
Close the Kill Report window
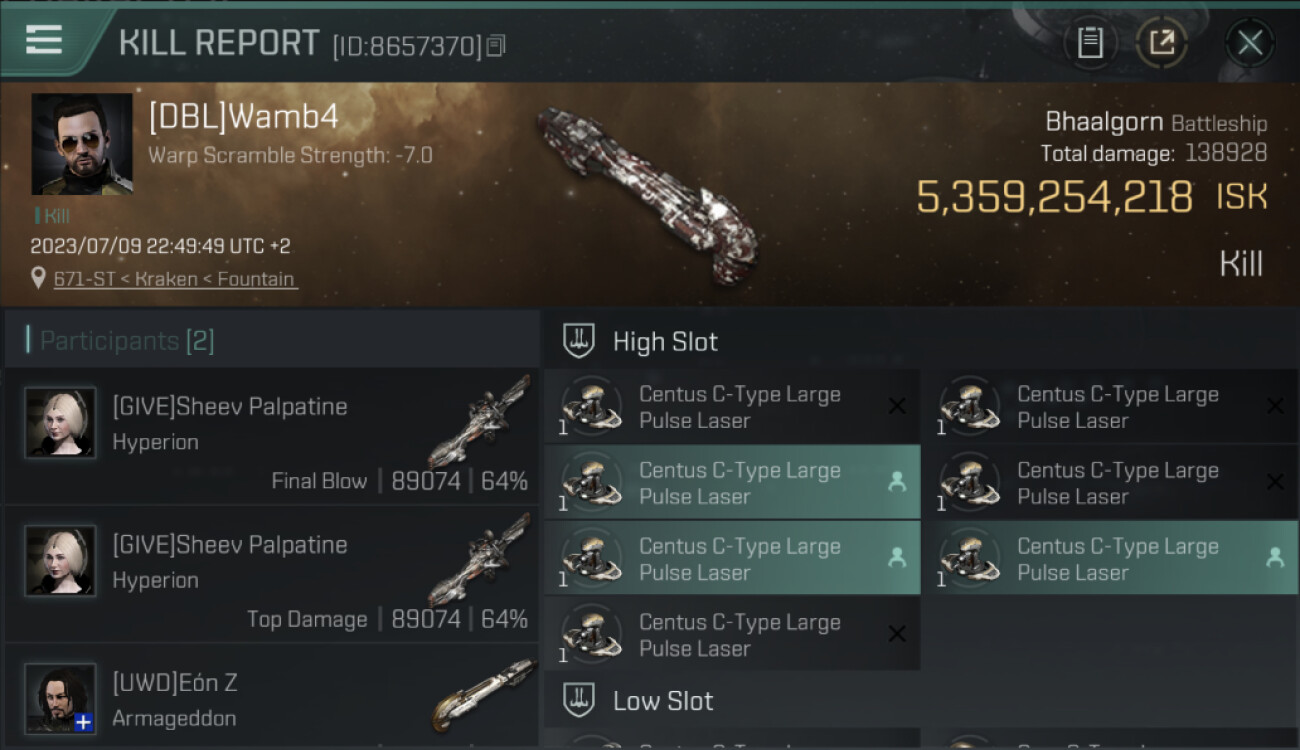click(x=1249, y=43)
